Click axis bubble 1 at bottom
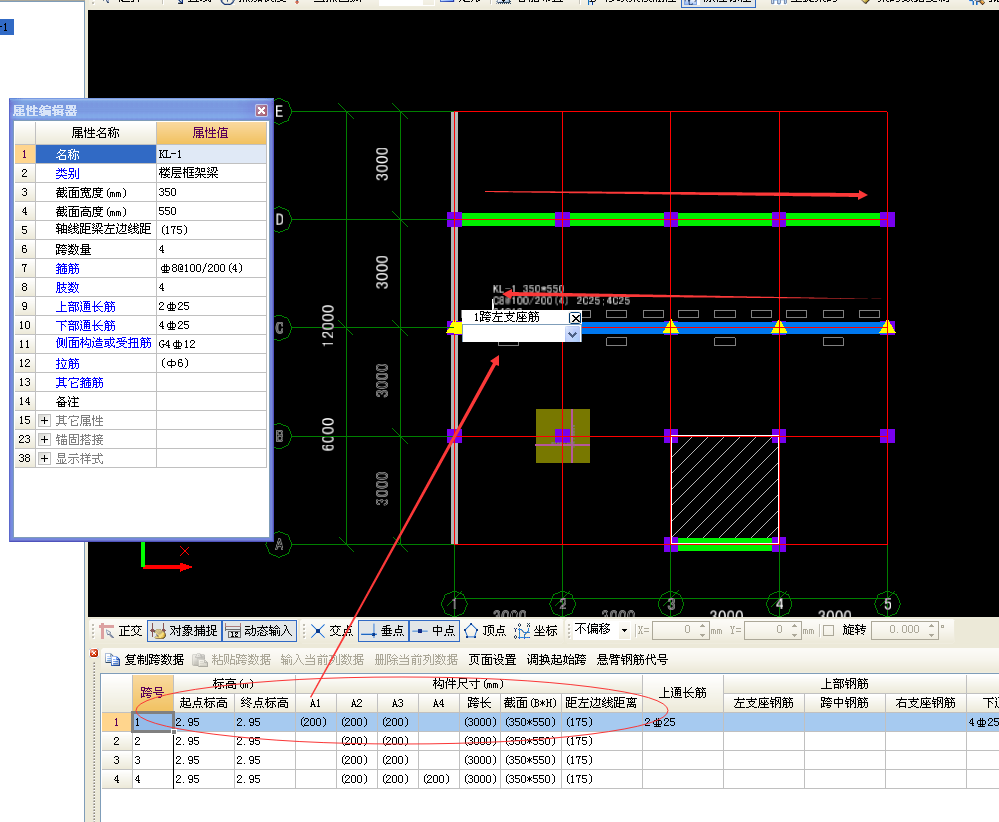 (454, 603)
